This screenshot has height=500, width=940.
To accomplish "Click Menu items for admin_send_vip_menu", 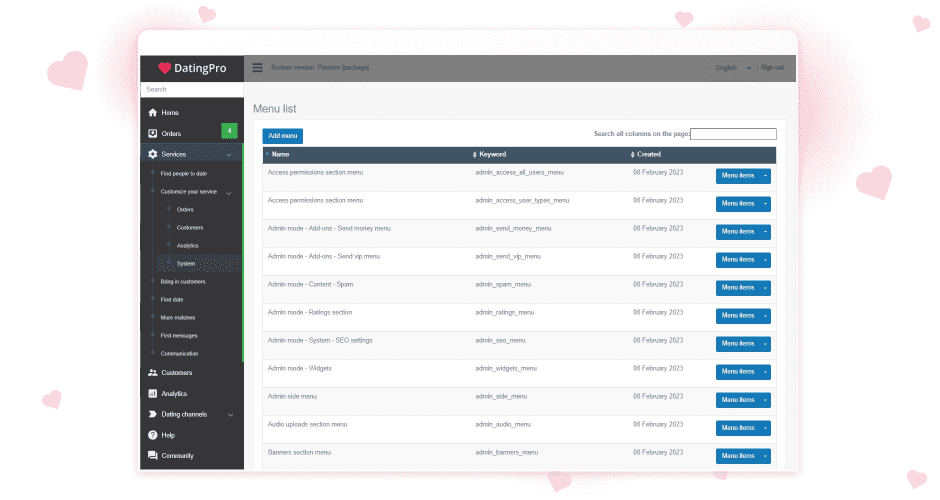I will [738, 260].
